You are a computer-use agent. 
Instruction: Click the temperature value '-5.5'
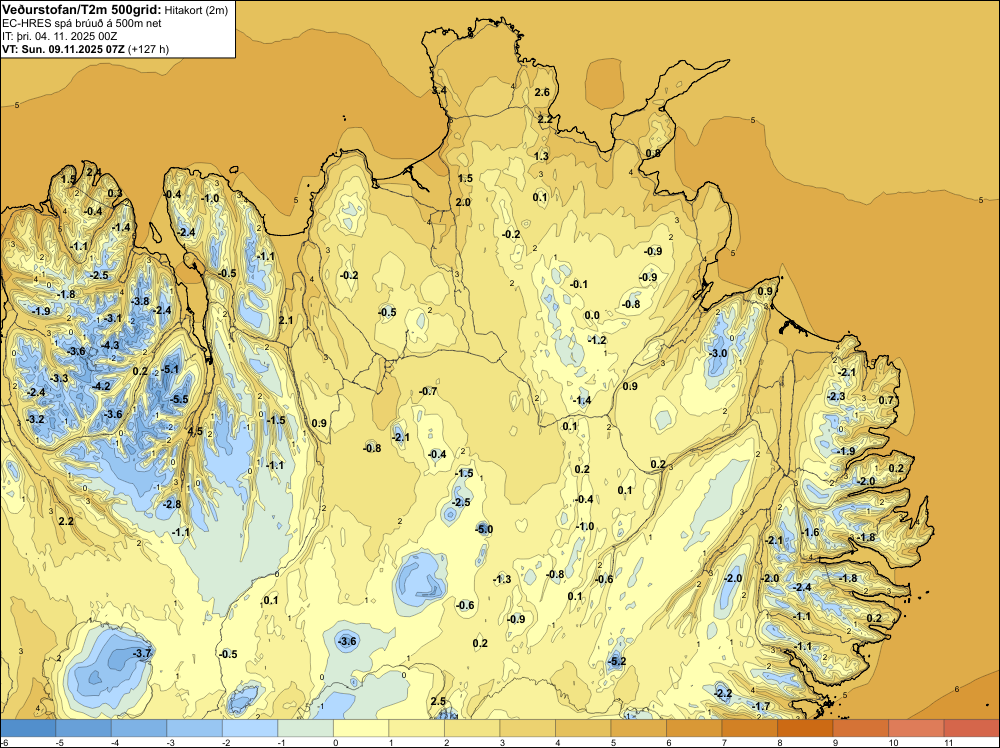click(x=180, y=399)
